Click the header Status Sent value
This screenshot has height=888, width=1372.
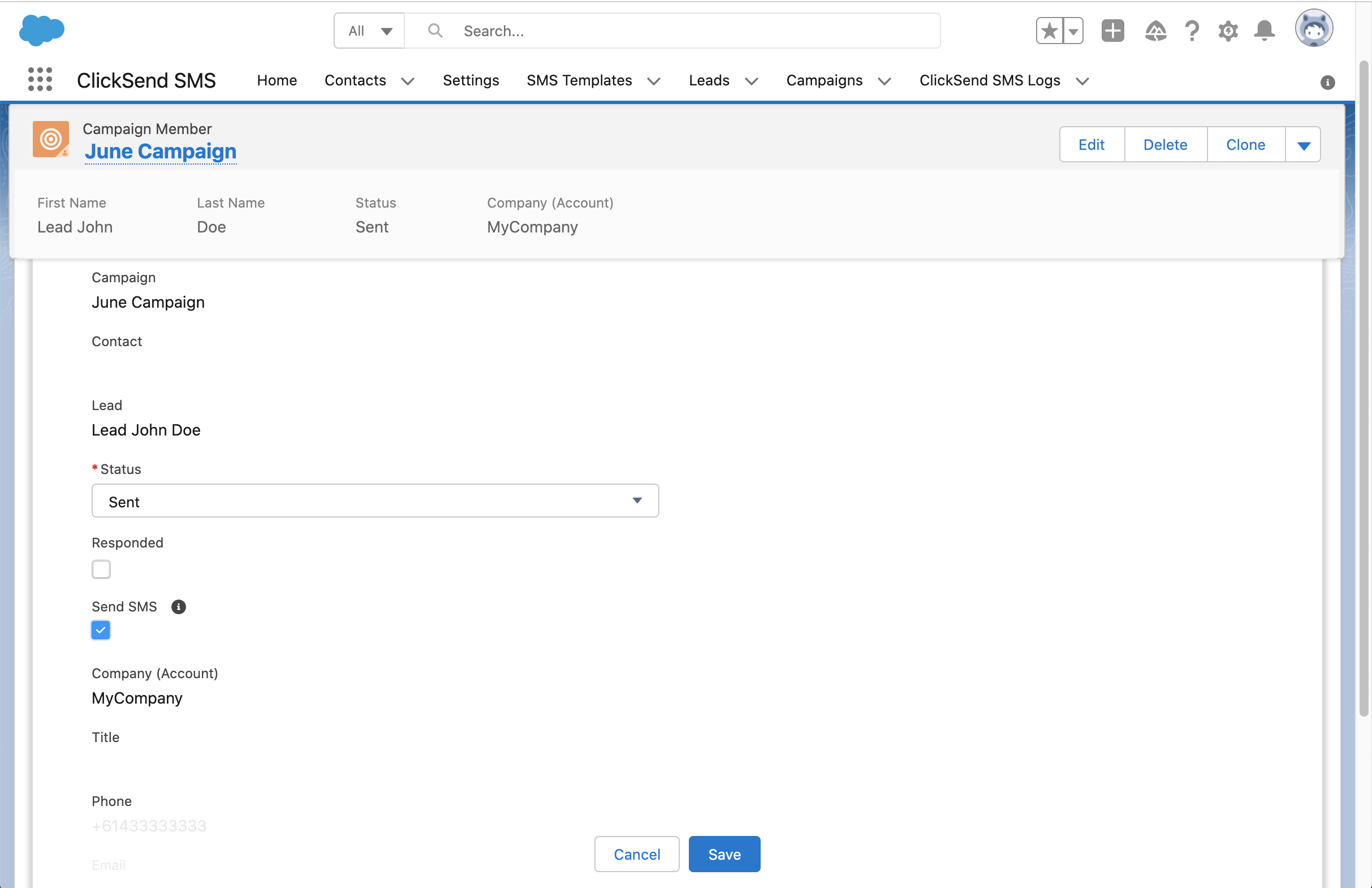pyautogui.click(x=372, y=227)
